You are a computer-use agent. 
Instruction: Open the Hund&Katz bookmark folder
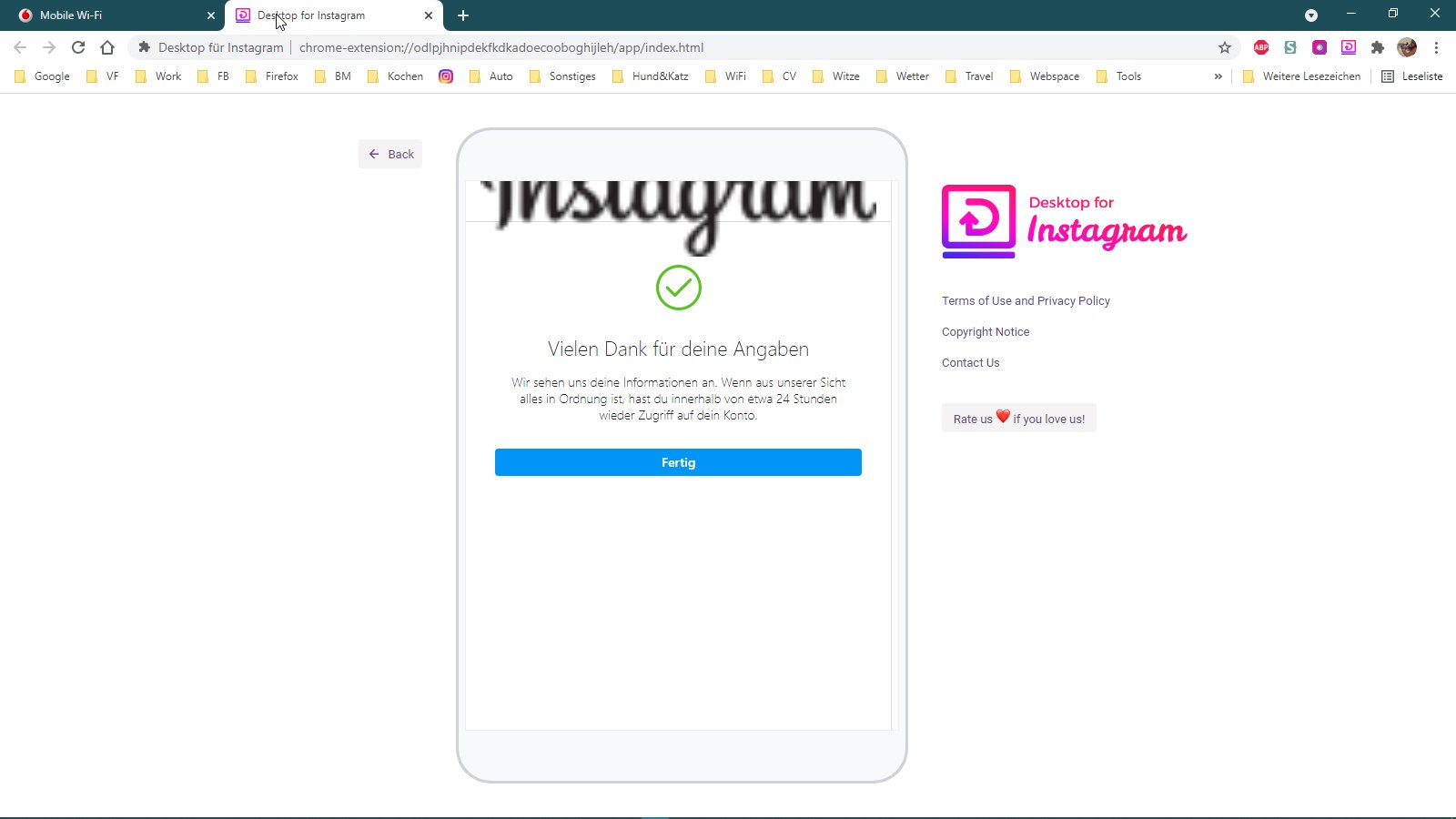[x=651, y=76]
